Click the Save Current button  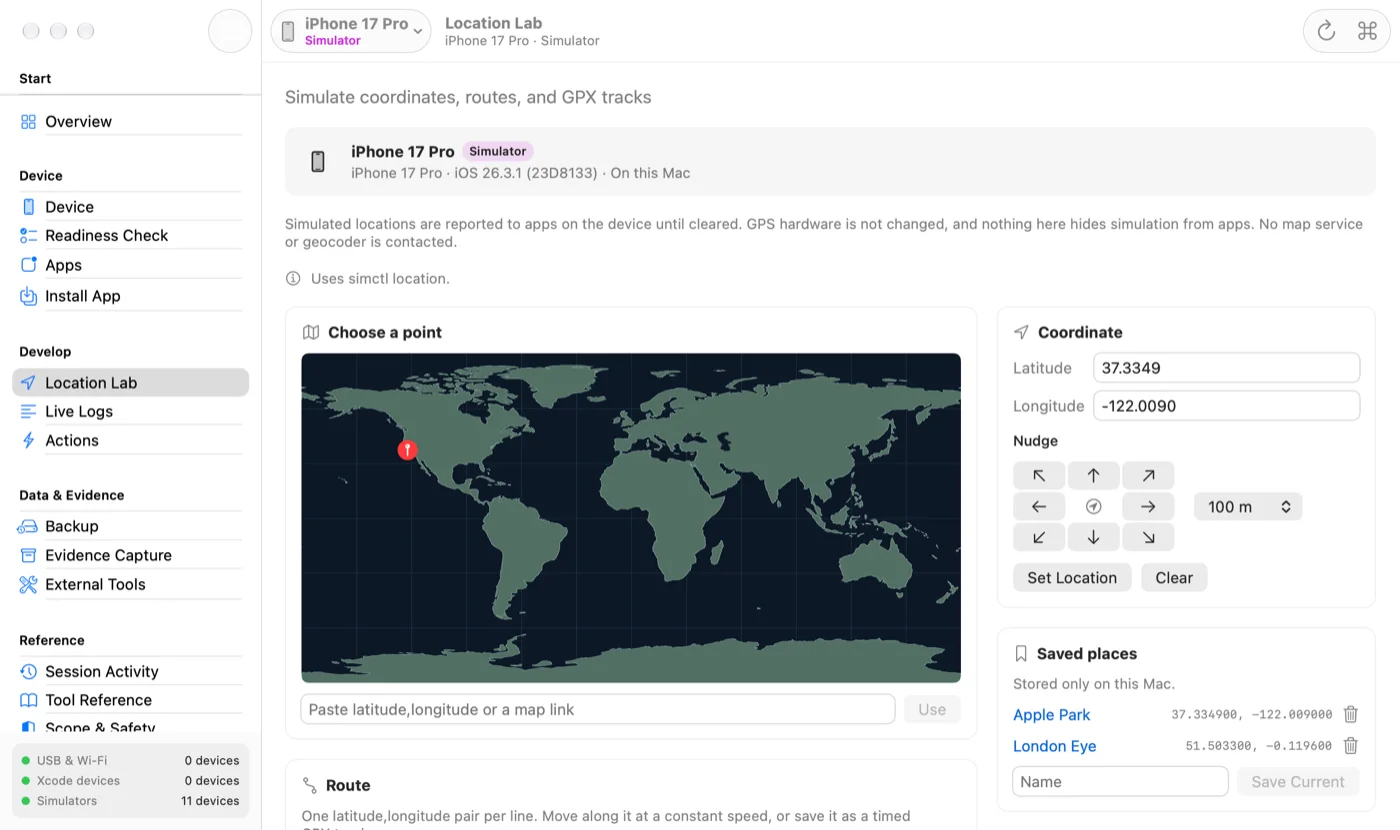pos(1298,782)
